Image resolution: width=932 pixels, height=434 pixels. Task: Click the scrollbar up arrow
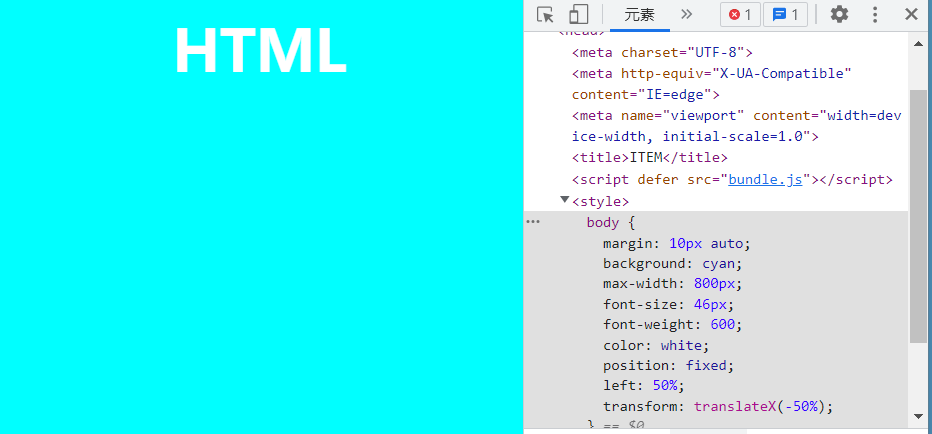(x=918, y=42)
